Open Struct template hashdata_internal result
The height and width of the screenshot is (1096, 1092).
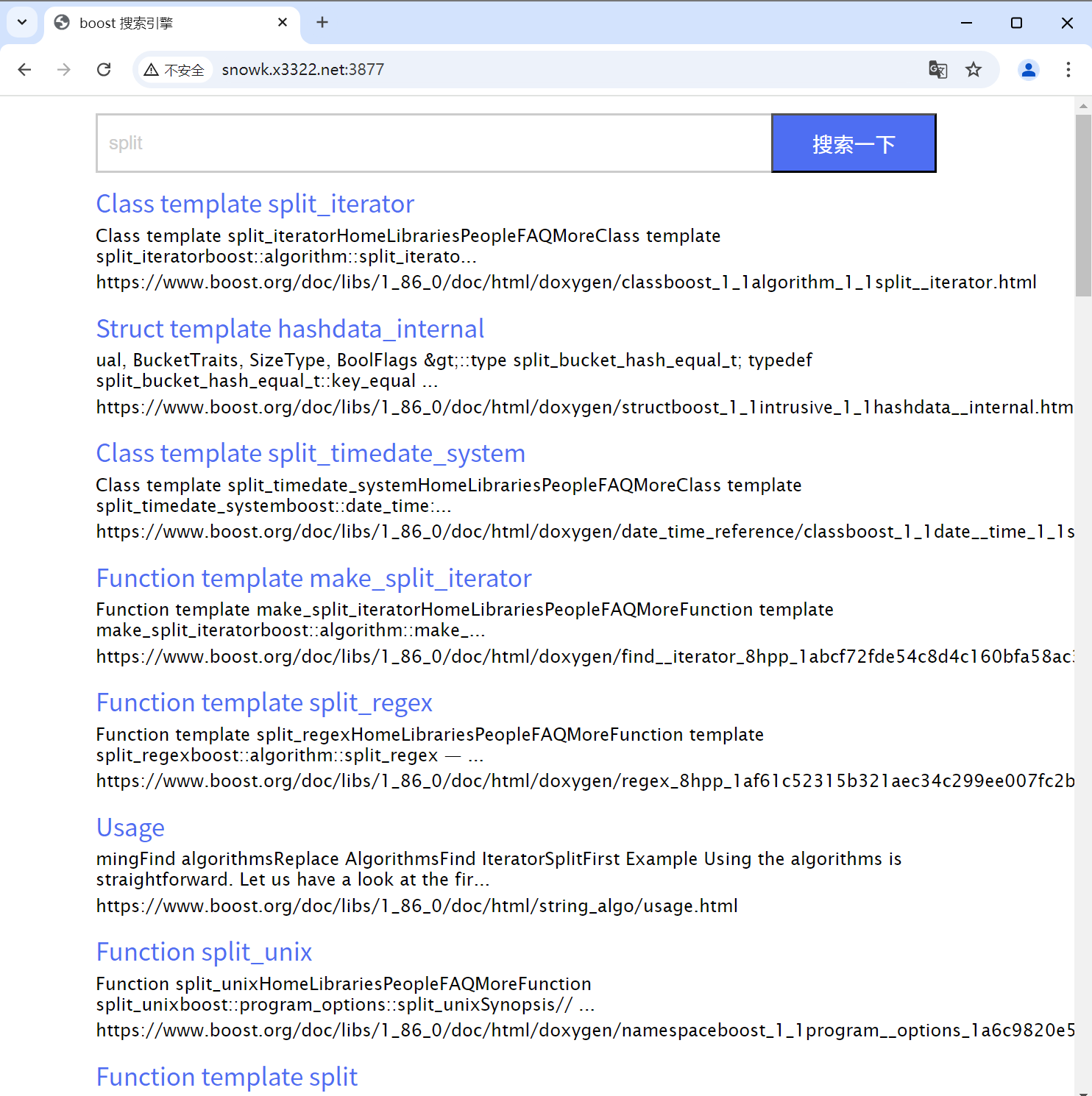[290, 329]
